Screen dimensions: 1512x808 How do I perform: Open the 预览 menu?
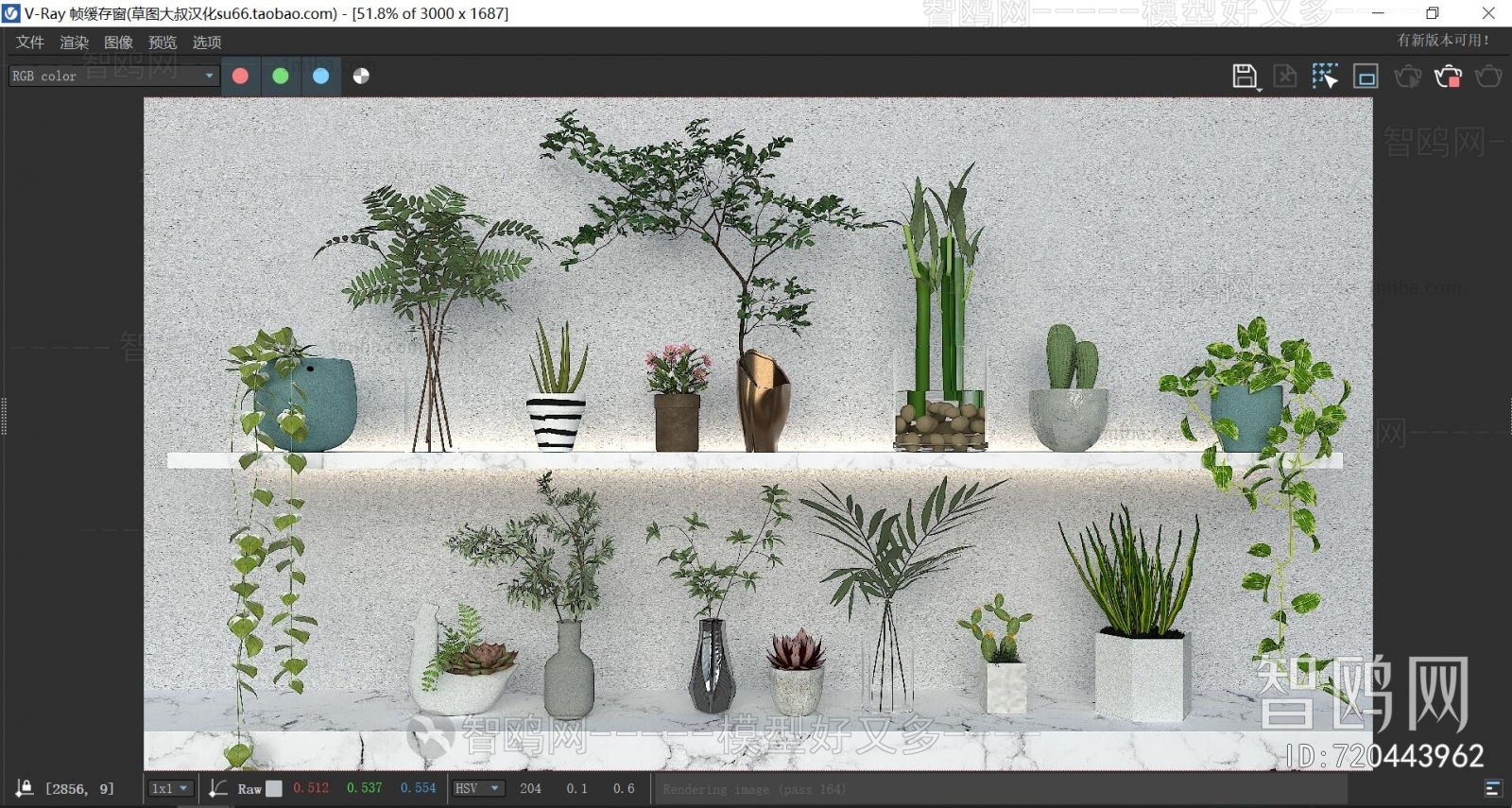point(163,43)
